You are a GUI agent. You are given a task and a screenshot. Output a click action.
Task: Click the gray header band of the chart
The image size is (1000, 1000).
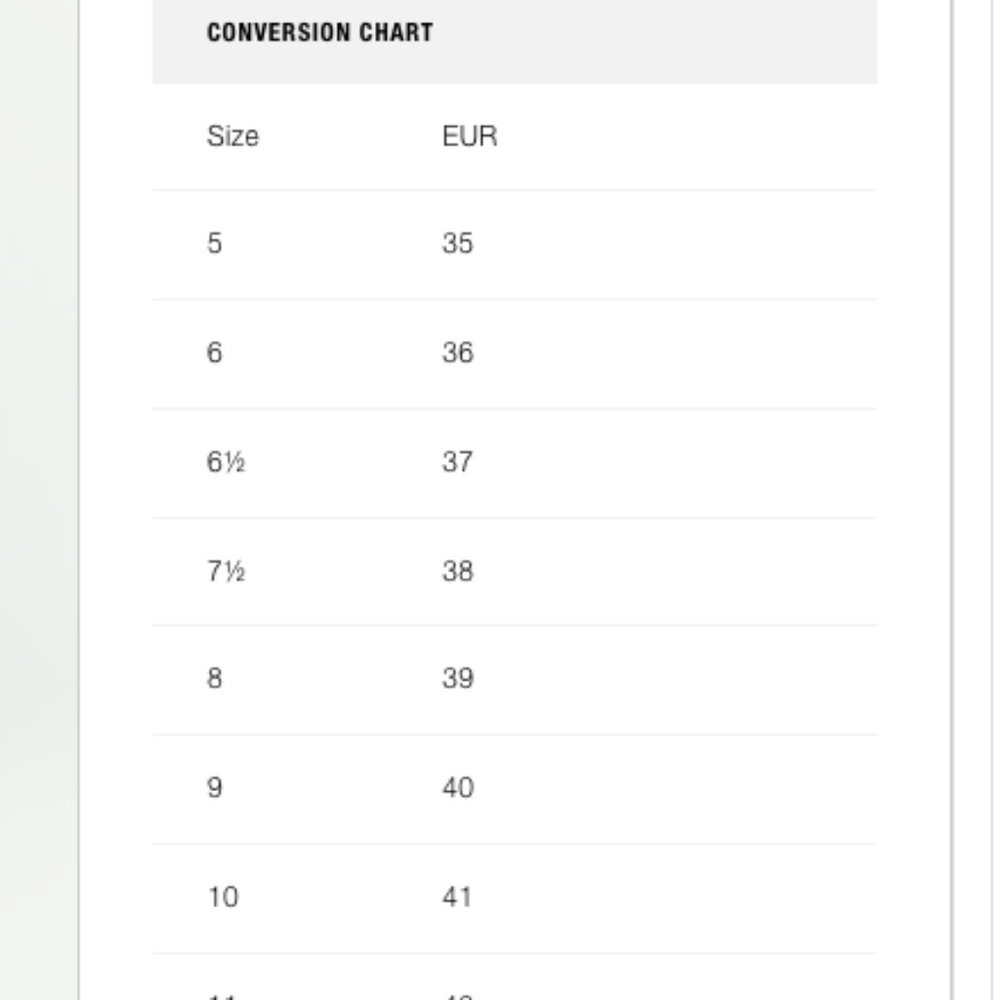[515, 41]
